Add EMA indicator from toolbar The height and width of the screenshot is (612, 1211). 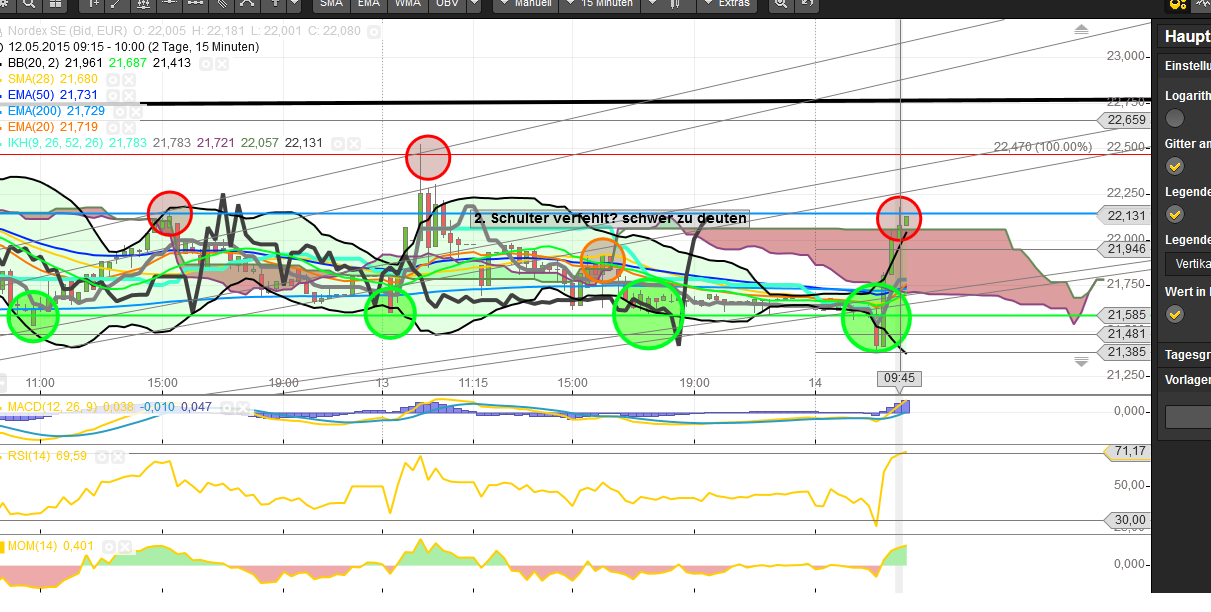pyautogui.click(x=371, y=4)
